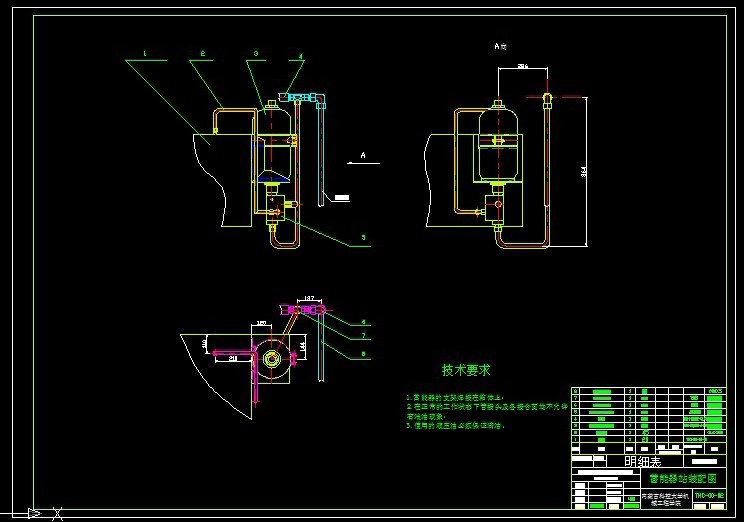Click the UCS origin icon

point(35,513)
